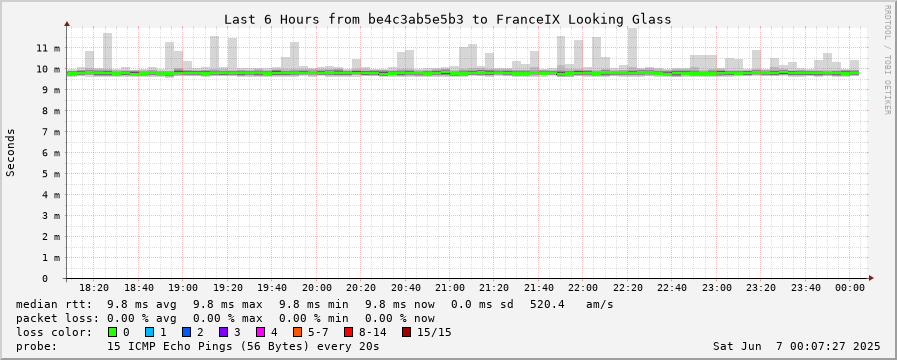
Task: Click the graph title mentioning FranceIX Looking Glass
Action: (x=447, y=19)
